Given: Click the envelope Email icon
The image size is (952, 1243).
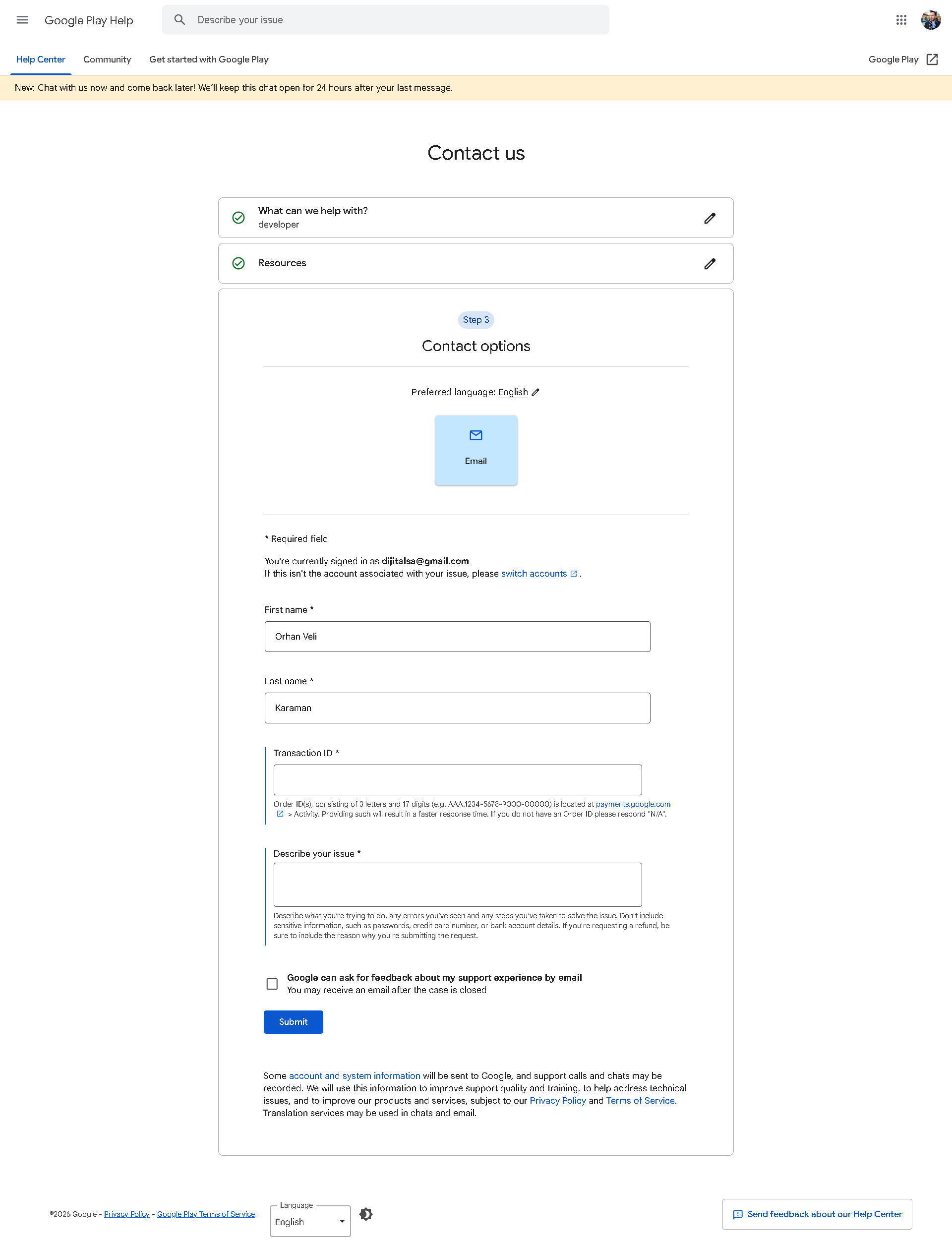Looking at the screenshot, I should [x=476, y=435].
